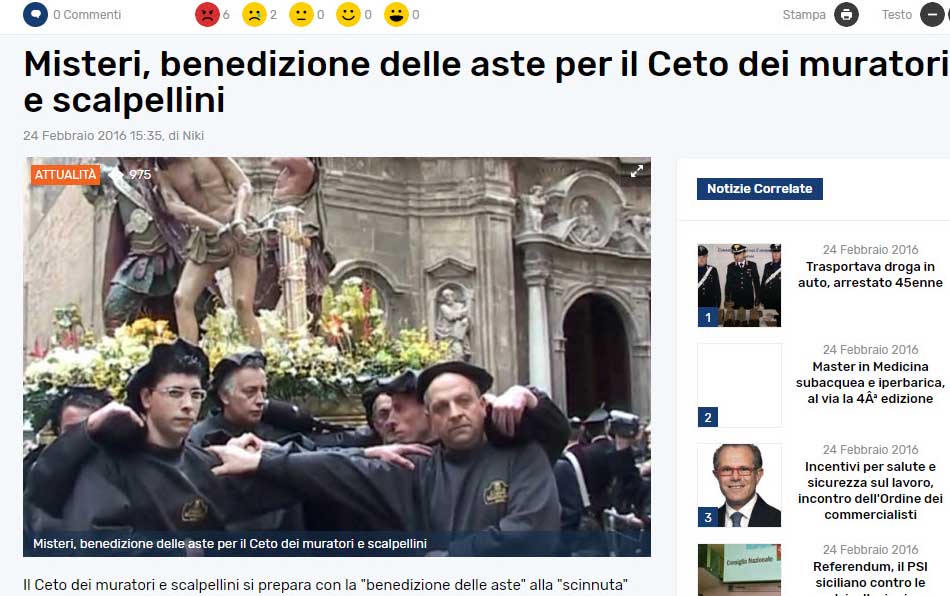Open the Notizie Correlate tab

coord(760,188)
